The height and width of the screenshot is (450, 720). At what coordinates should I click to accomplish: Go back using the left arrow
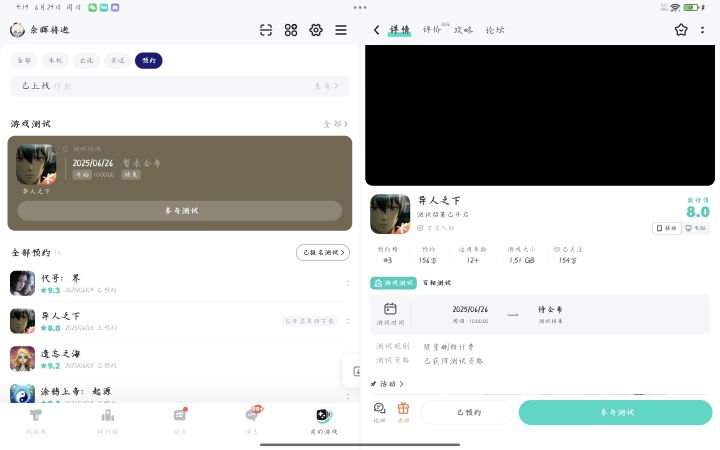pos(377,30)
